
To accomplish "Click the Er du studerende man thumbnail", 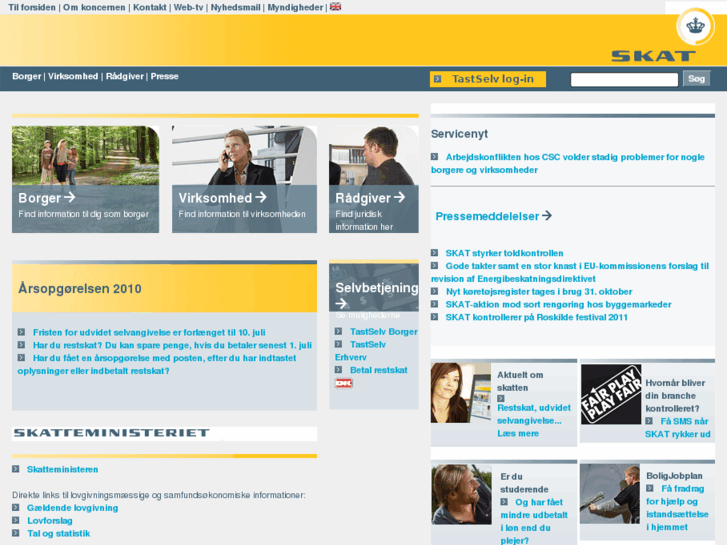I will (461, 494).
